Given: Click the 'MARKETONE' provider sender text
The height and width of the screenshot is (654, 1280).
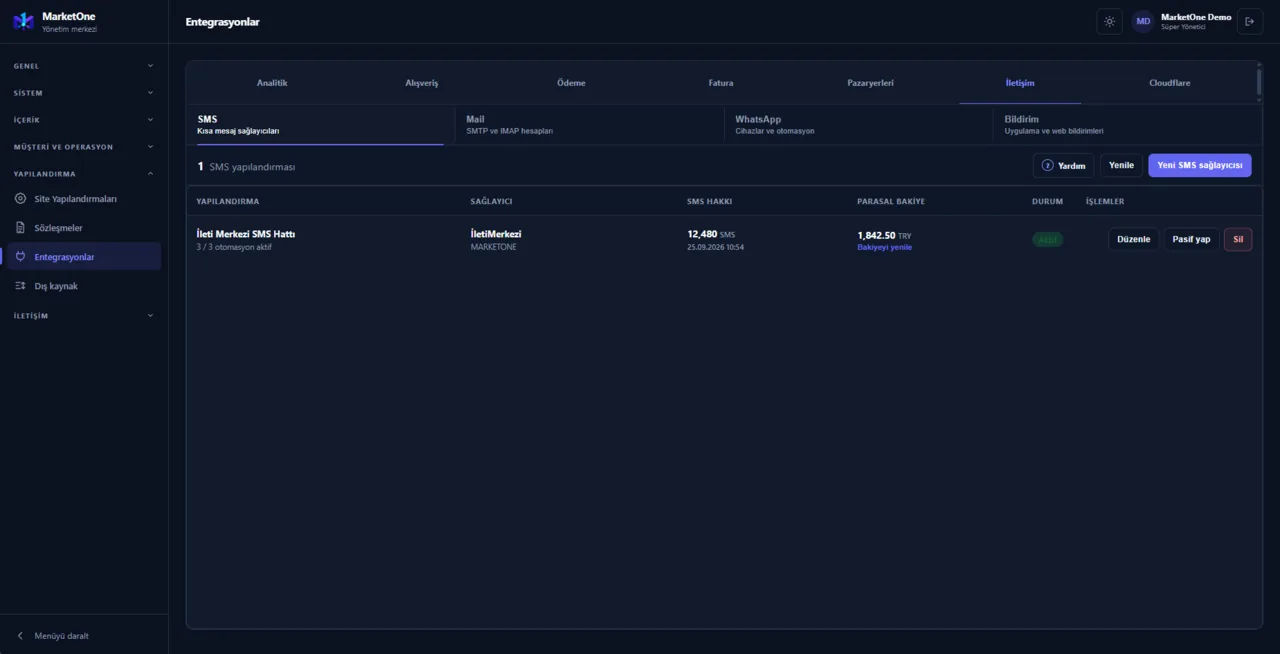Looking at the screenshot, I should click(494, 247).
